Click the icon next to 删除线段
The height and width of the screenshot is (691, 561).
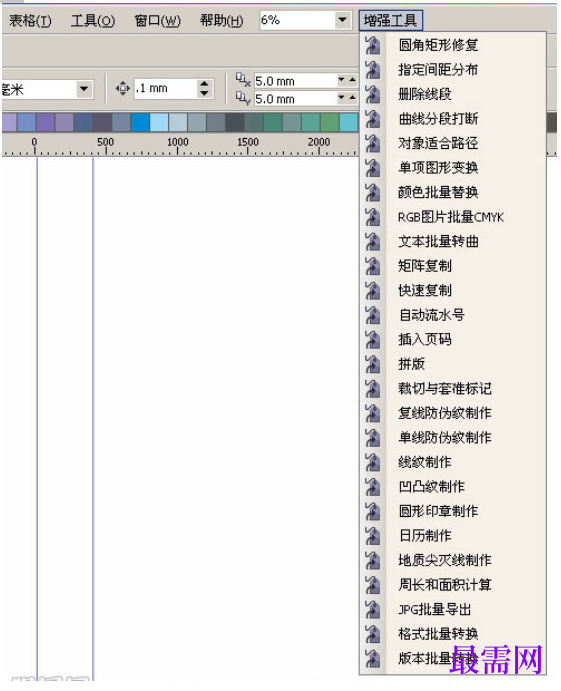point(373,94)
